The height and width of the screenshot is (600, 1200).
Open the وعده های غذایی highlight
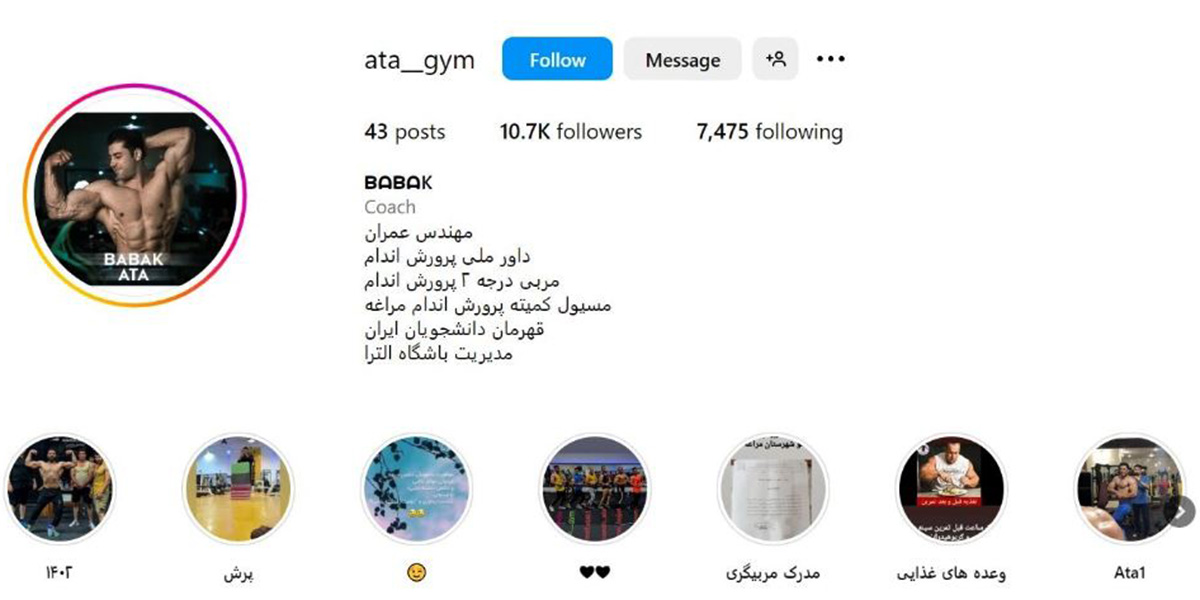951,488
